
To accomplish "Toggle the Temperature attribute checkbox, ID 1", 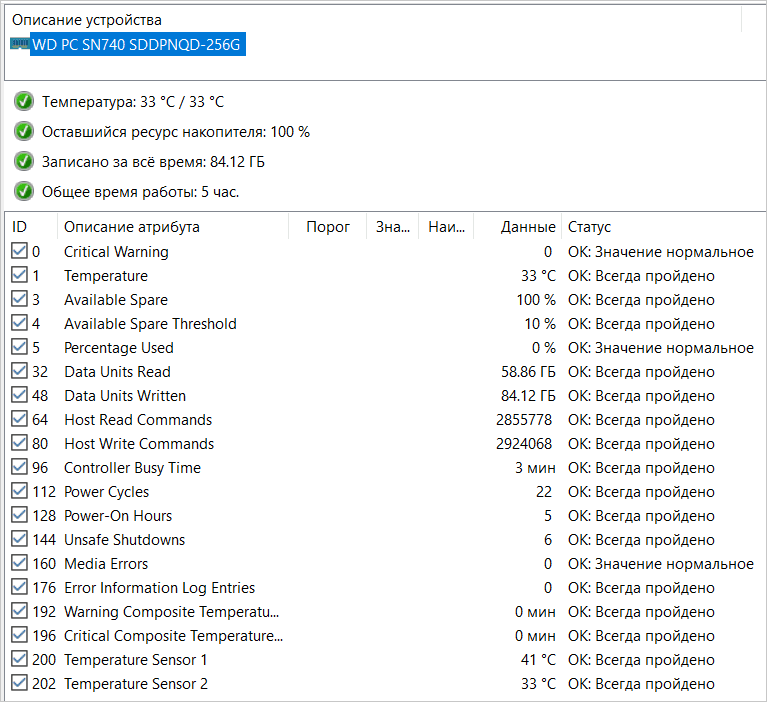I will 19,275.
